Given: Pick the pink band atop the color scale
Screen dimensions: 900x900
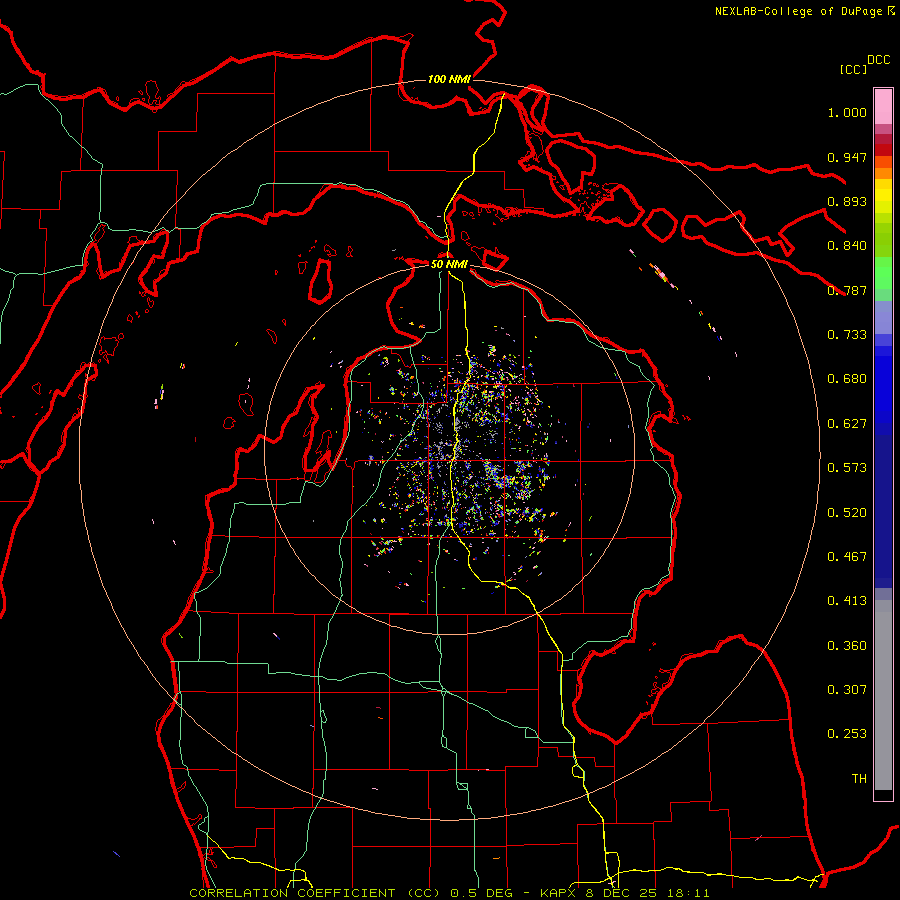Looking at the screenshot, I should pos(883,106).
